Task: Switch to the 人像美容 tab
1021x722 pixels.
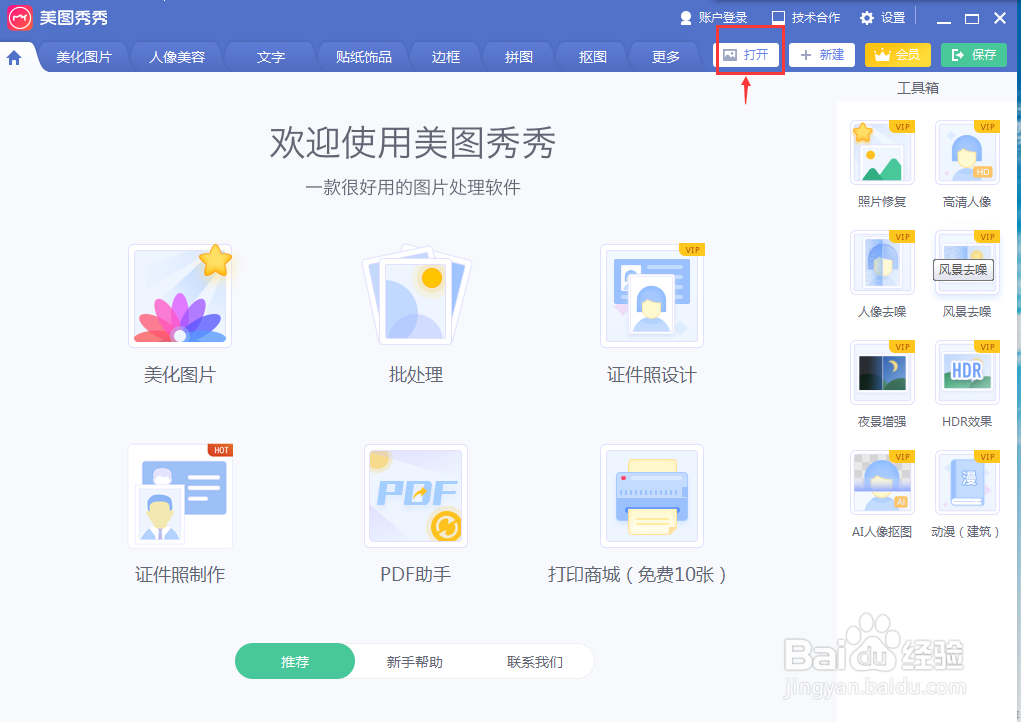Action: click(x=177, y=57)
